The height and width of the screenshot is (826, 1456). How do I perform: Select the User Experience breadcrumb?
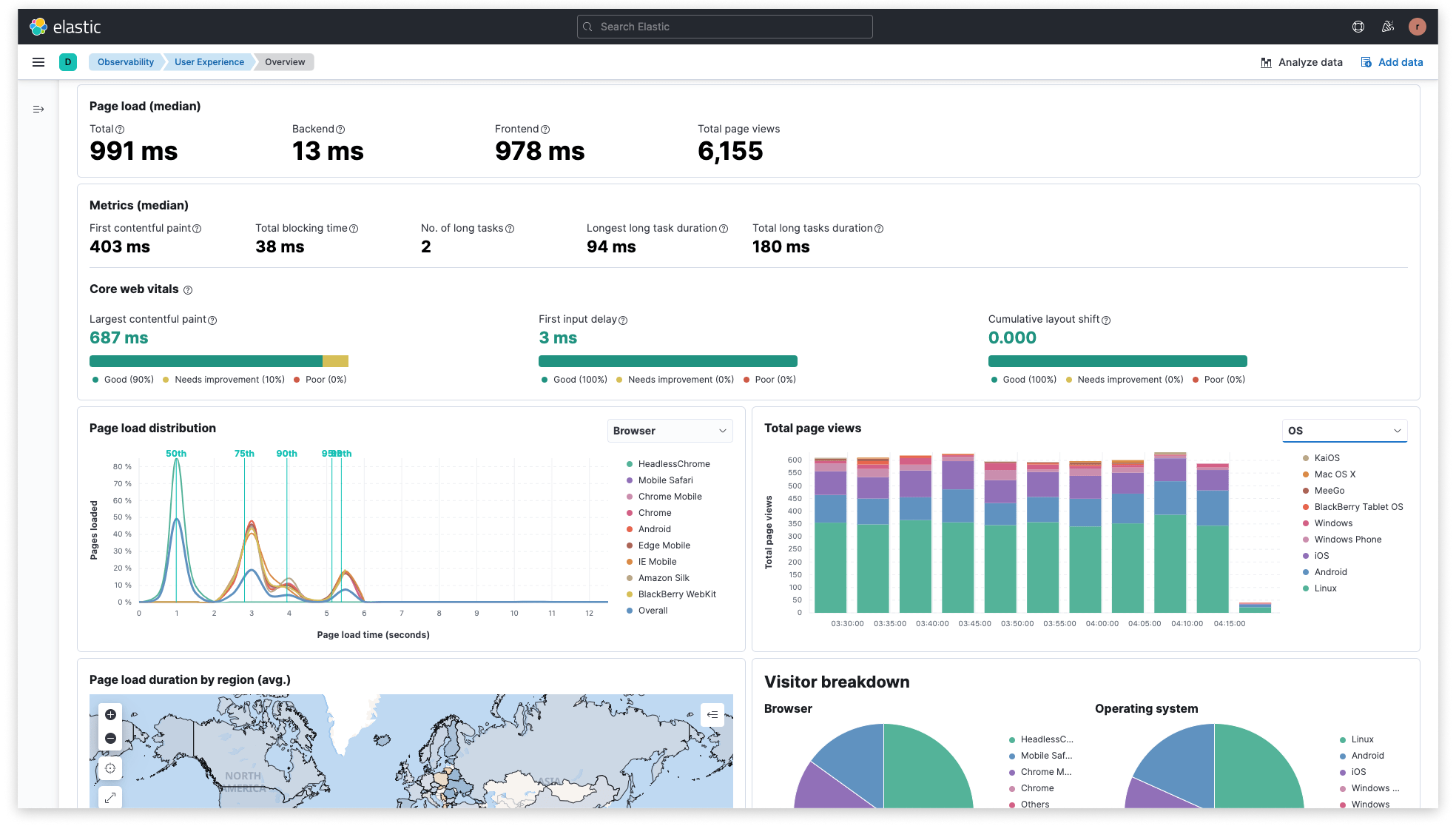coord(209,62)
